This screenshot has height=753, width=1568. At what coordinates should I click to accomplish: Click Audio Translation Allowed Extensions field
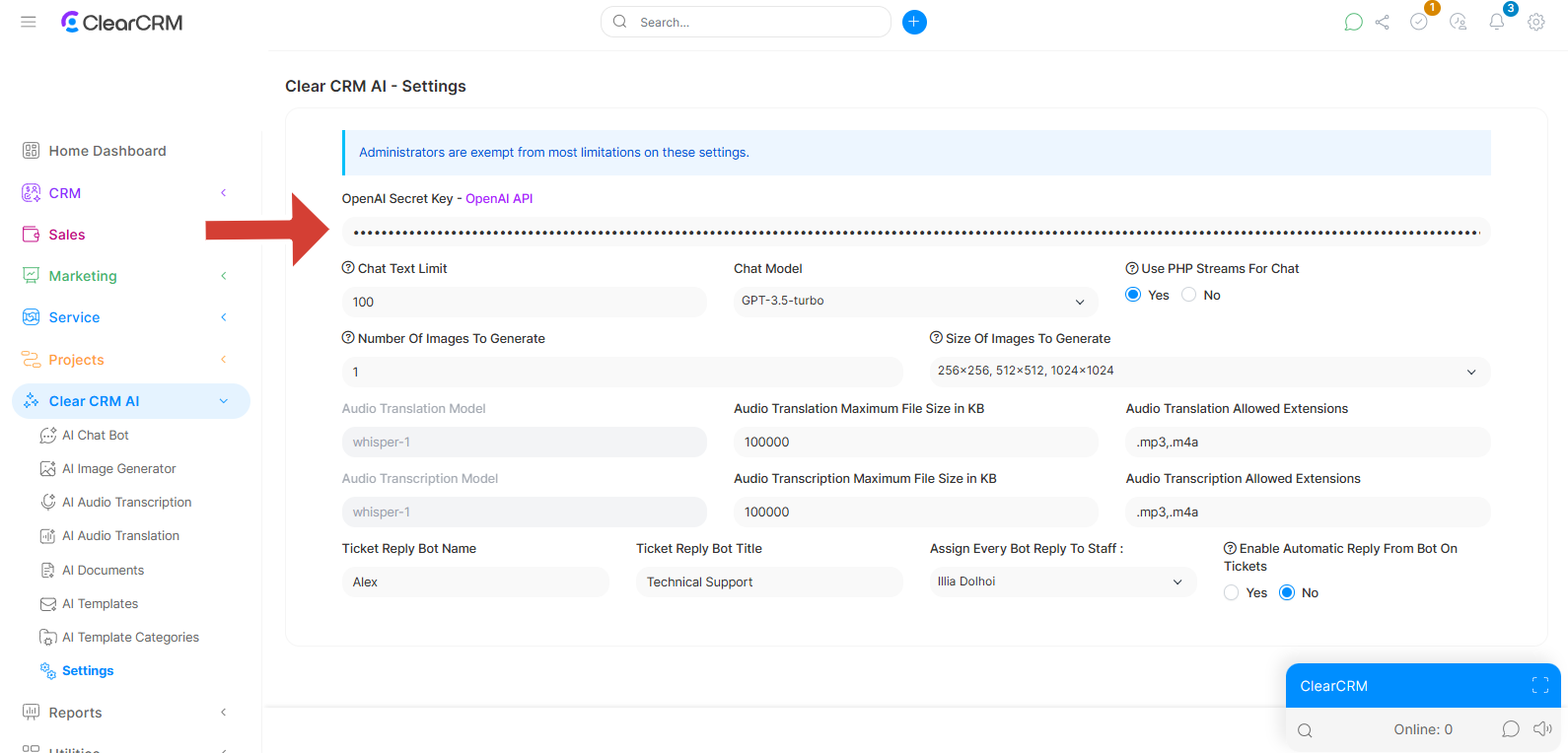point(1309,443)
